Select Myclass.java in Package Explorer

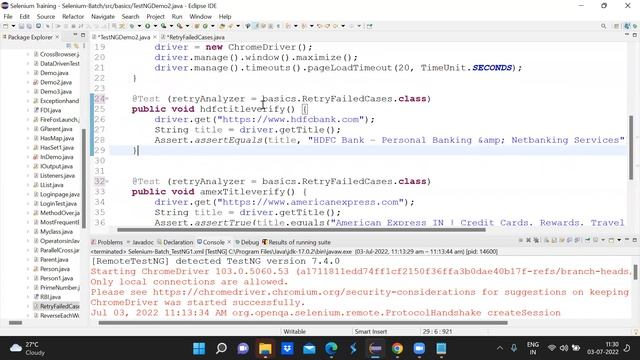tap(53, 232)
